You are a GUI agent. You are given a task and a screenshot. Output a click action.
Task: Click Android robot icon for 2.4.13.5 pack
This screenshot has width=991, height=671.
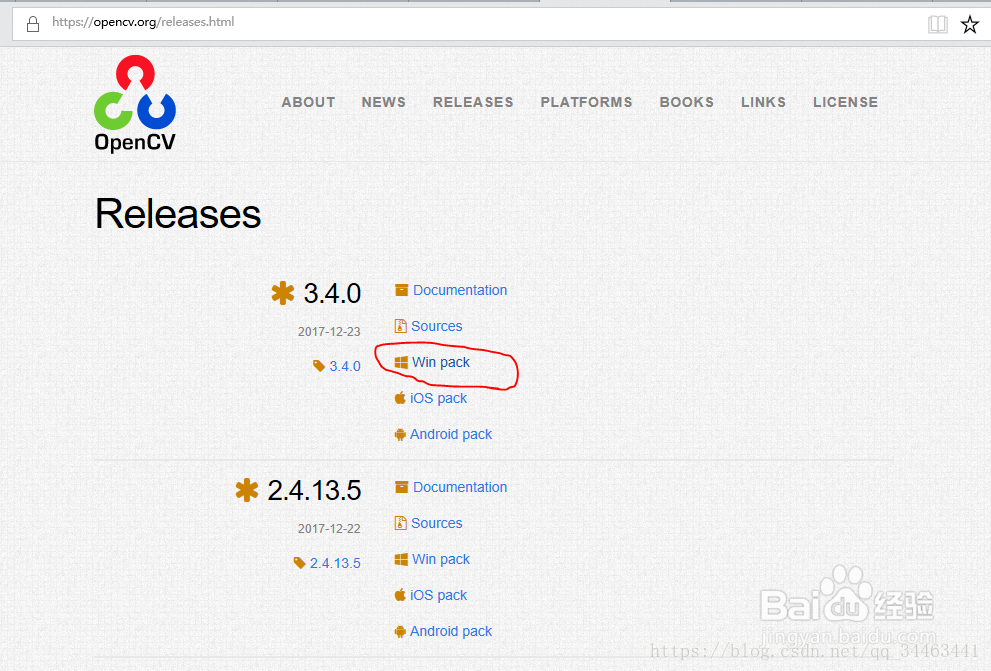(400, 631)
